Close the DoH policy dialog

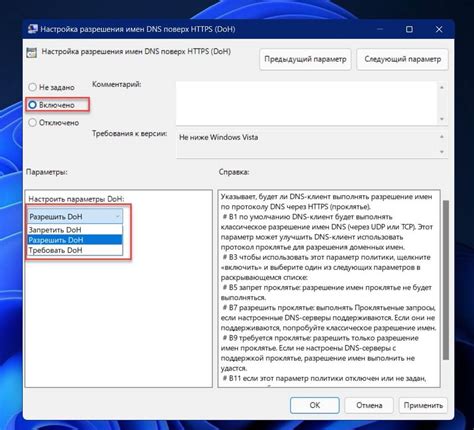[439, 29]
